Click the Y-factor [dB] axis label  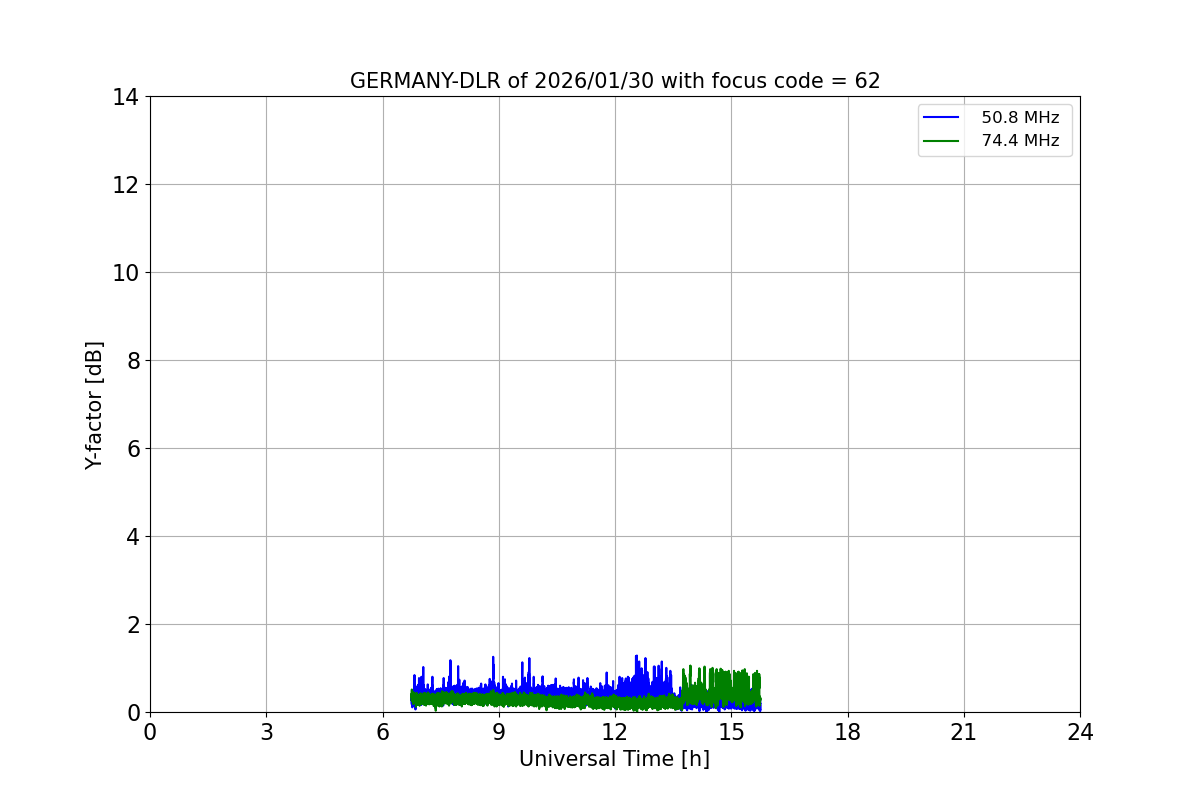point(94,405)
